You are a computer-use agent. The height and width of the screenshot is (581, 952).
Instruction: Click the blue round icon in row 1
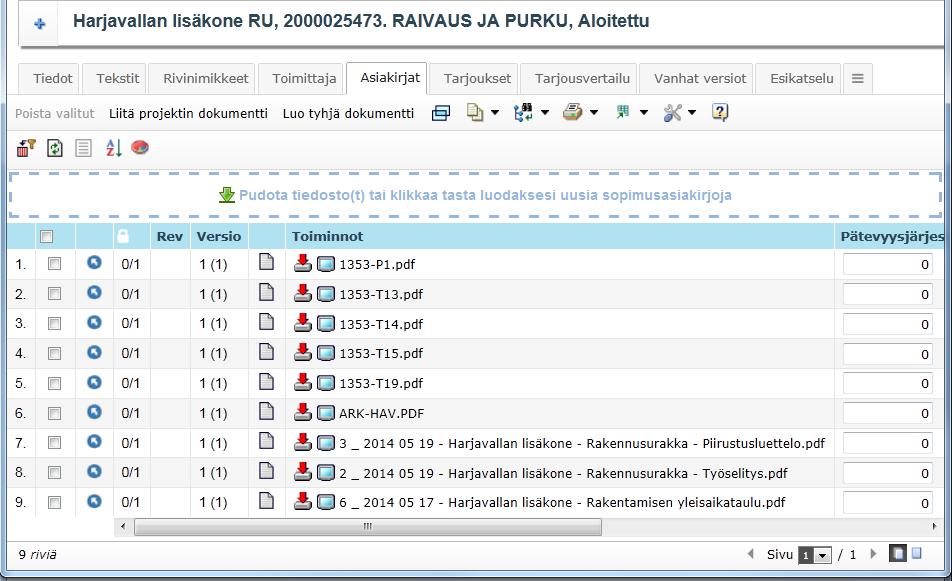pos(94,262)
